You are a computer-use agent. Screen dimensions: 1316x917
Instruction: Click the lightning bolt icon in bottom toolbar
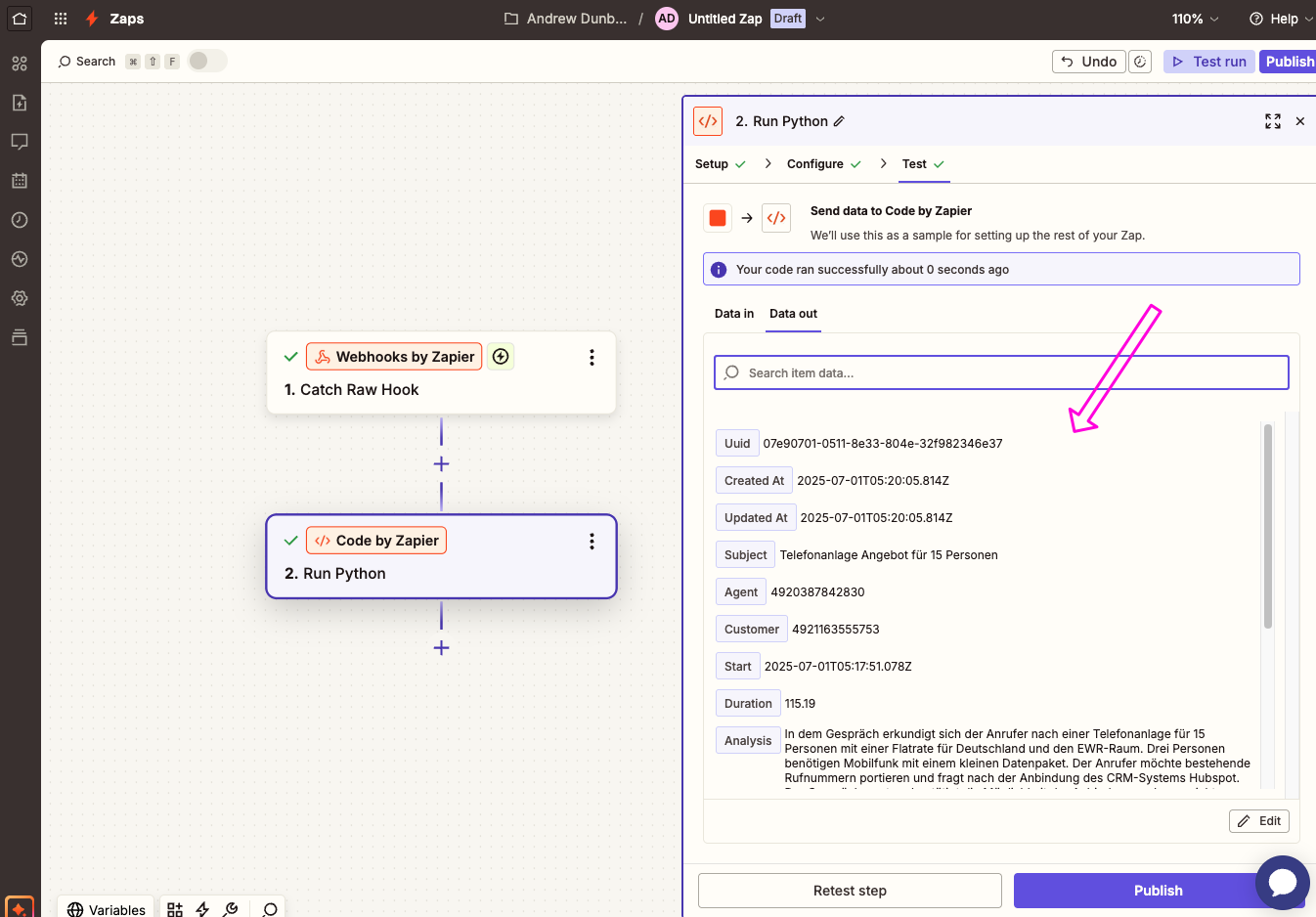[x=202, y=909]
